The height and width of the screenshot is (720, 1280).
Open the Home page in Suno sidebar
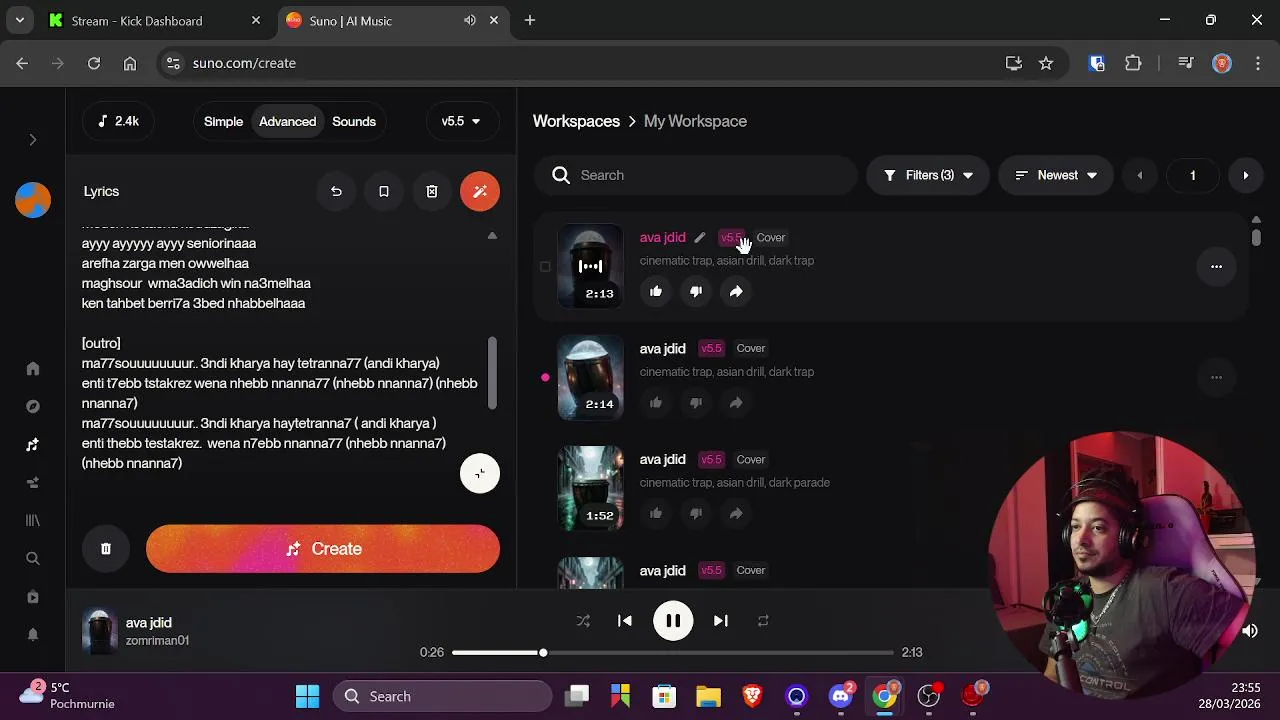point(33,369)
